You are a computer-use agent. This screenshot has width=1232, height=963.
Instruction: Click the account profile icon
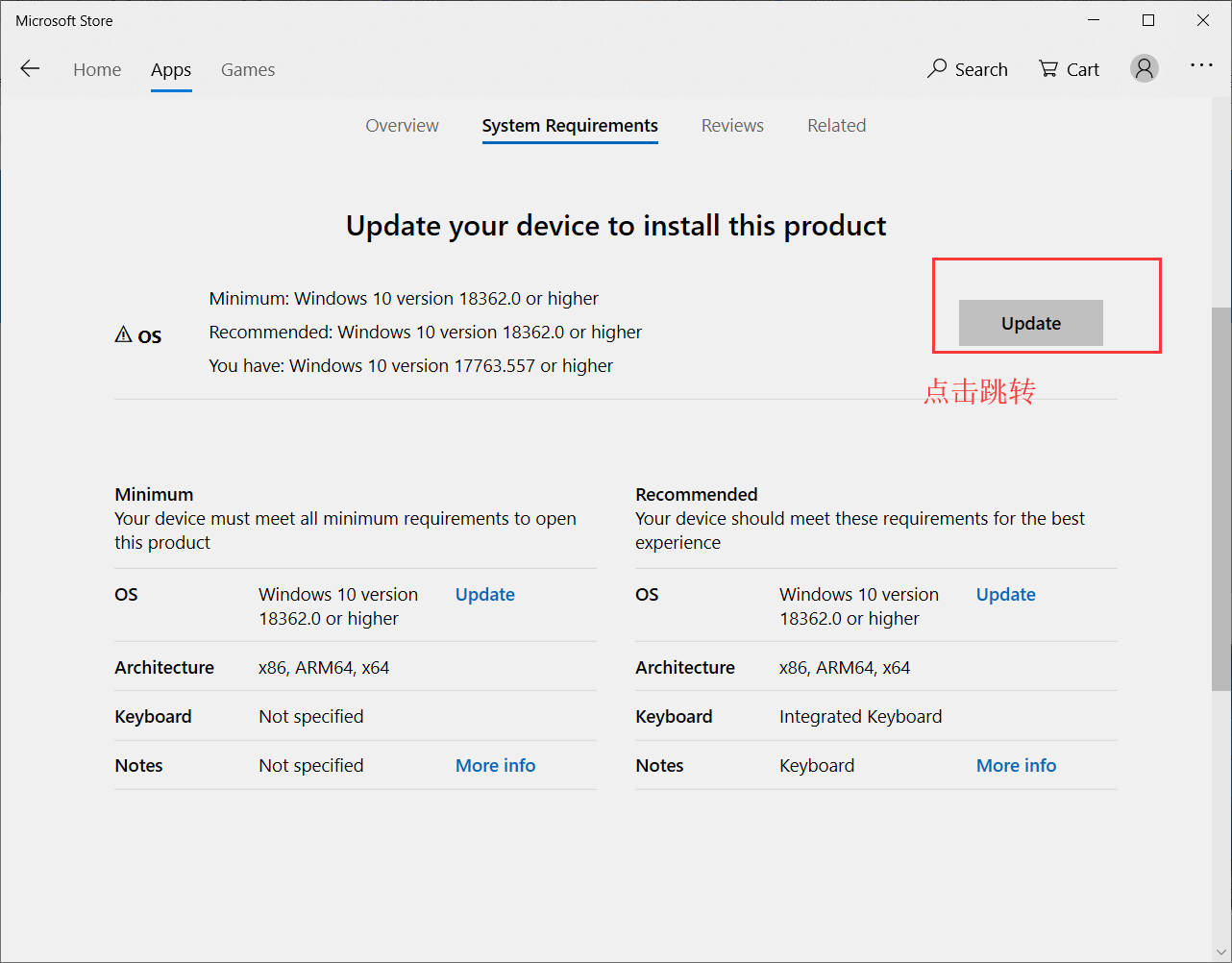[1144, 67]
